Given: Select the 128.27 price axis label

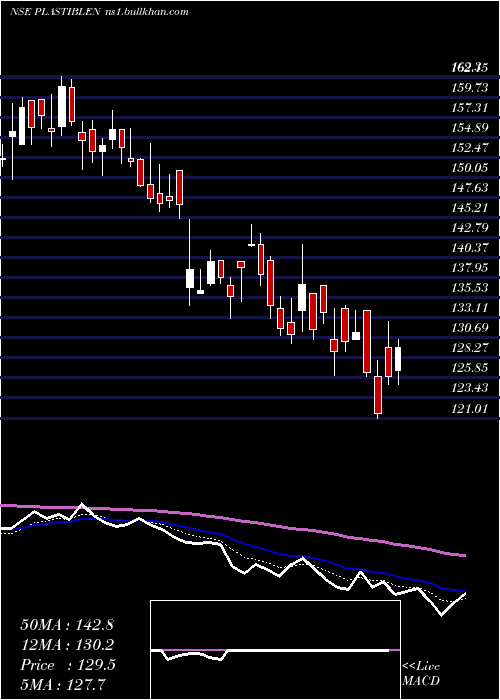Looking at the screenshot, I should click(470, 347).
